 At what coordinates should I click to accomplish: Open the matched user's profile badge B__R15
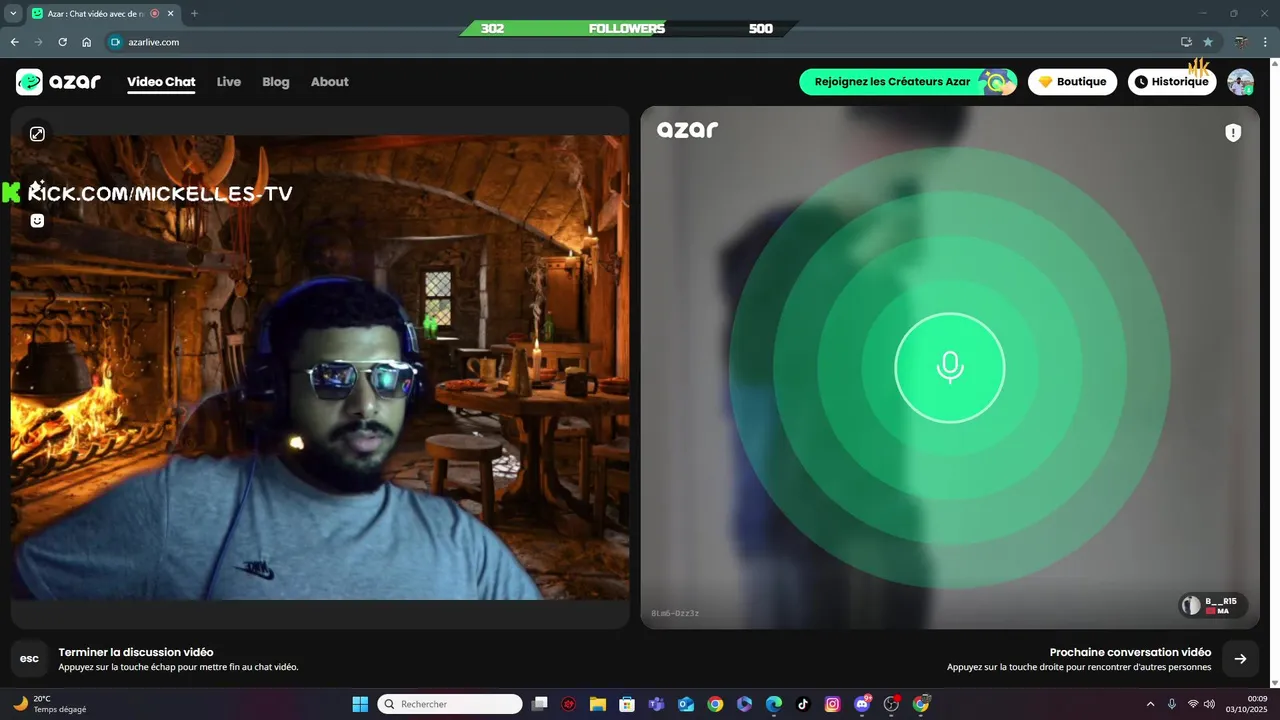coord(1211,605)
